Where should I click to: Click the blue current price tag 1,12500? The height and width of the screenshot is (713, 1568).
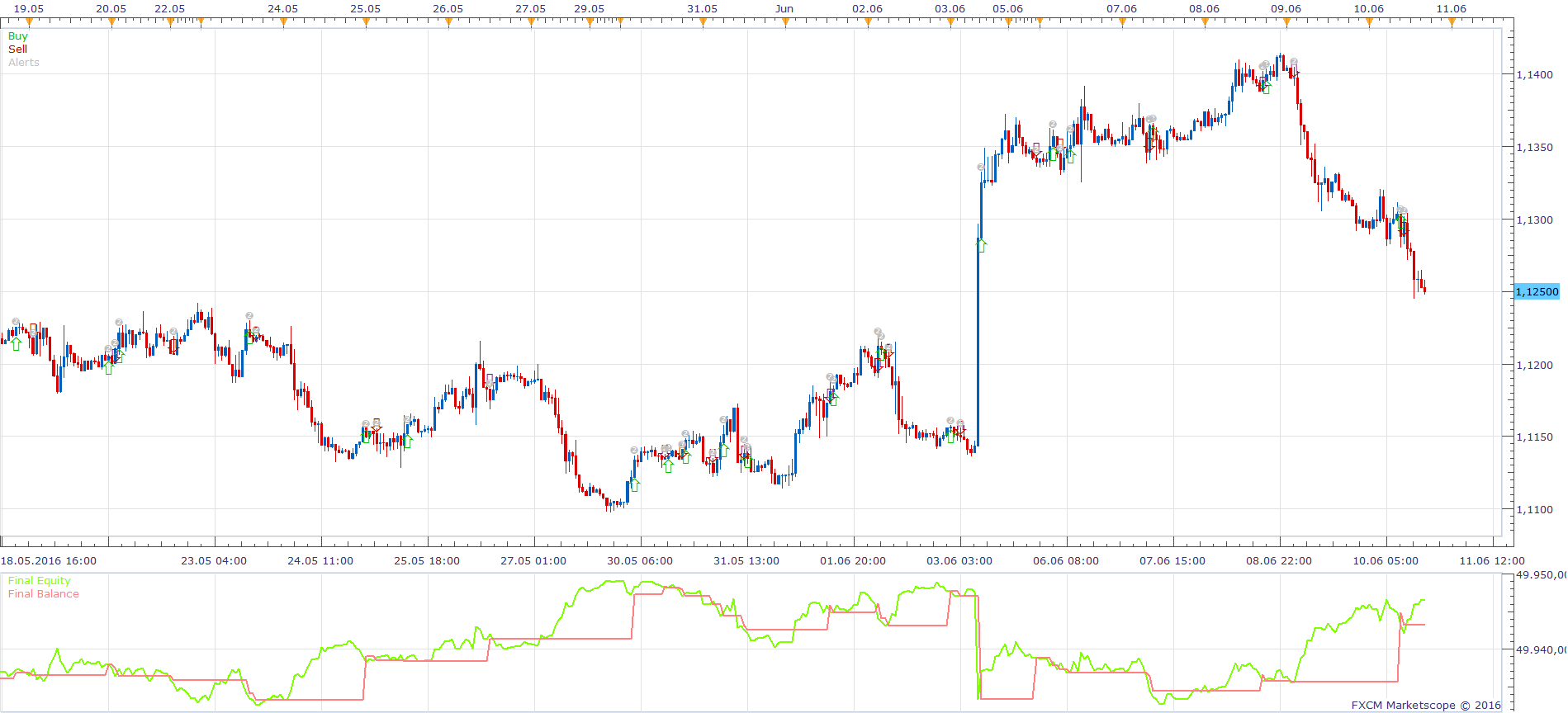coord(1537,291)
